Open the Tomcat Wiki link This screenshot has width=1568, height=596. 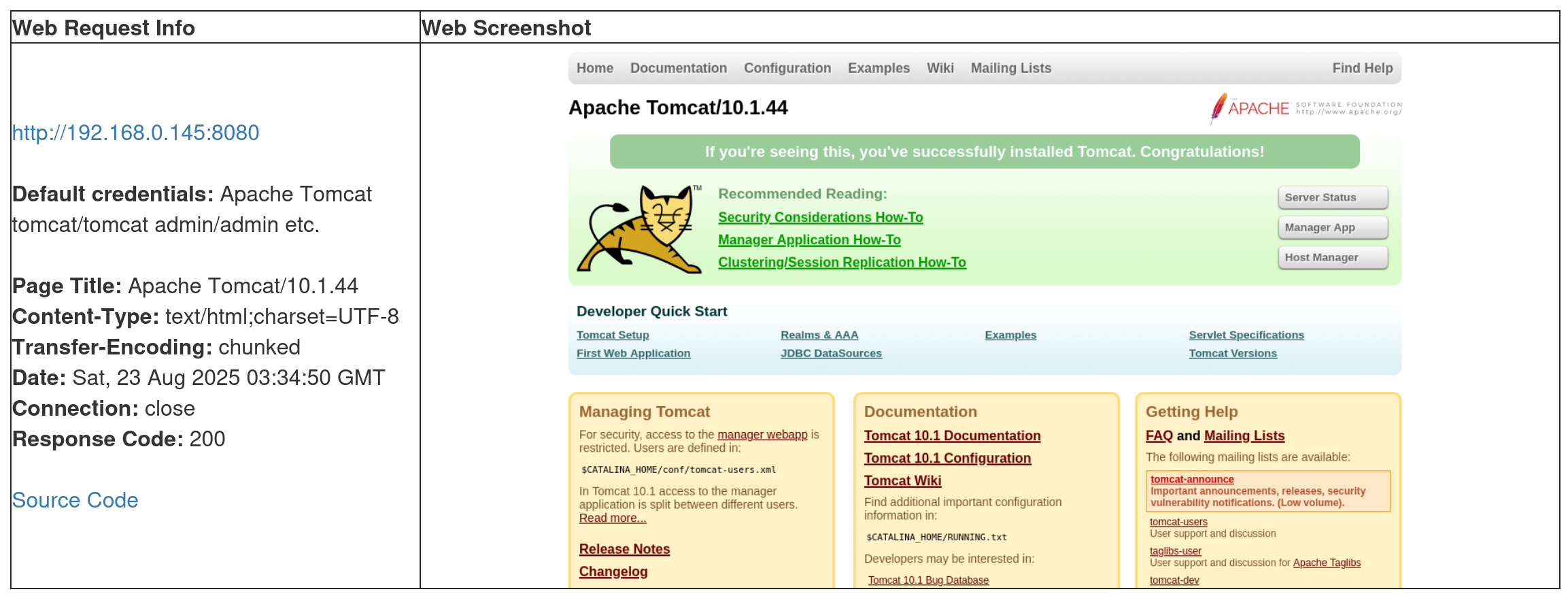[x=902, y=480]
